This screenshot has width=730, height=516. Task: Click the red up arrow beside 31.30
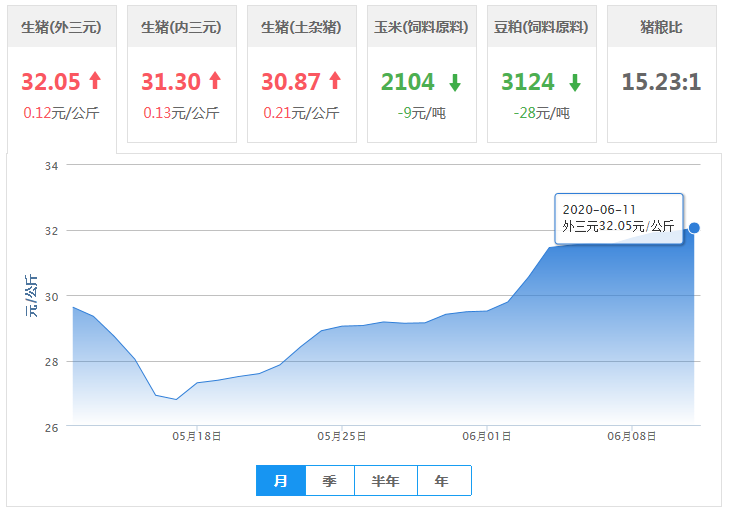click(x=216, y=81)
